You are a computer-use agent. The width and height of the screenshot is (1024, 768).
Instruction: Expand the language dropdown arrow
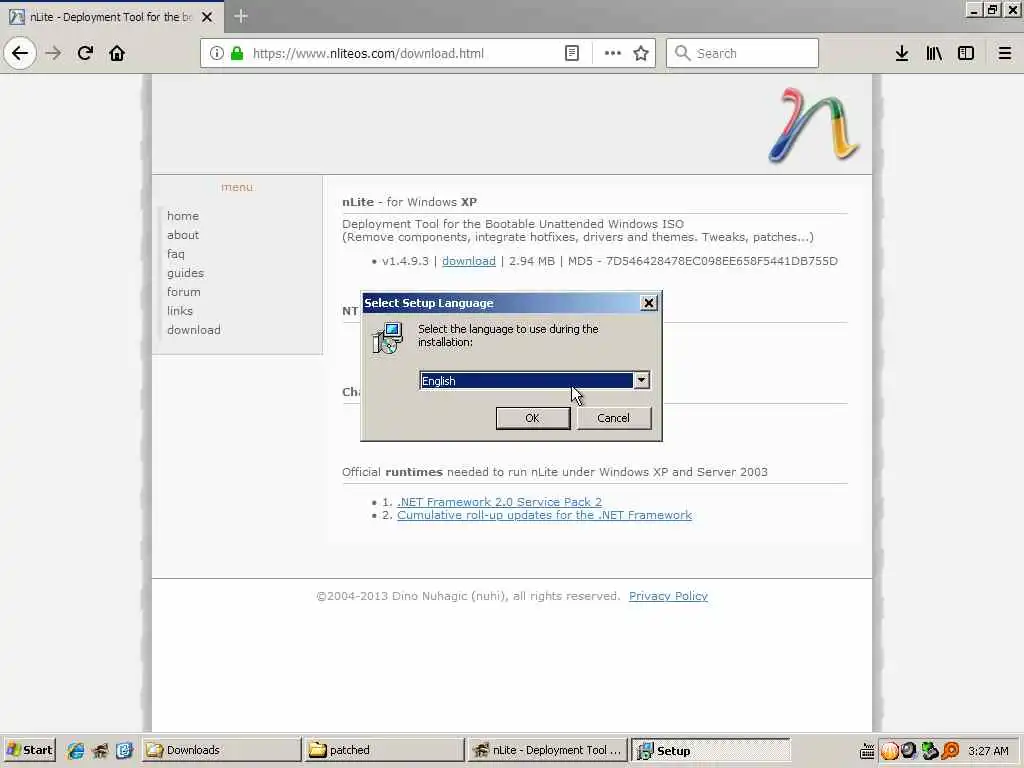click(x=641, y=380)
